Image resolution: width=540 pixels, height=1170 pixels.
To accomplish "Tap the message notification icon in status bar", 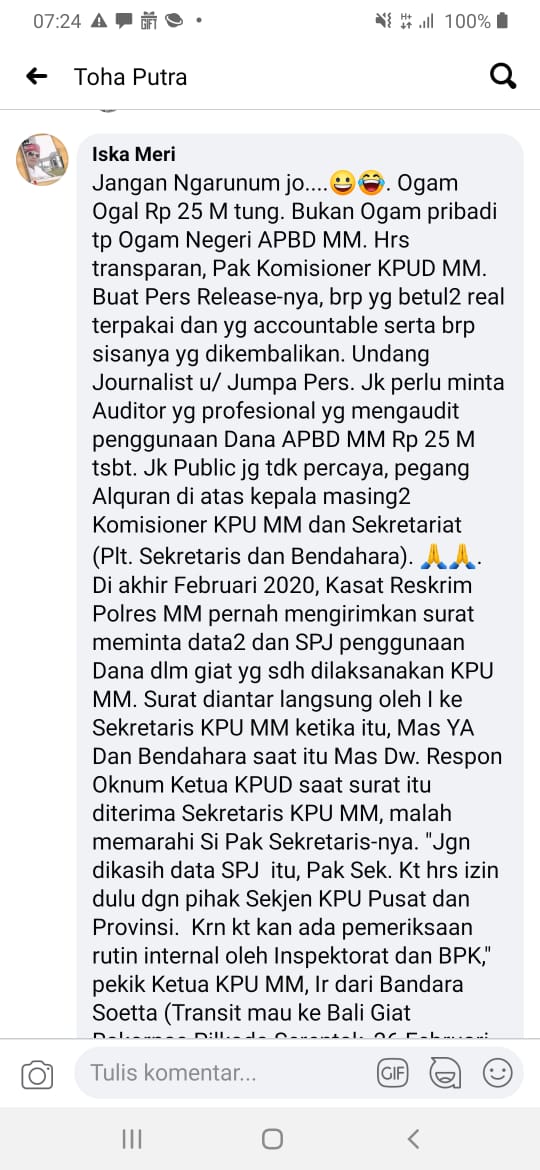I will pos(124,22).
